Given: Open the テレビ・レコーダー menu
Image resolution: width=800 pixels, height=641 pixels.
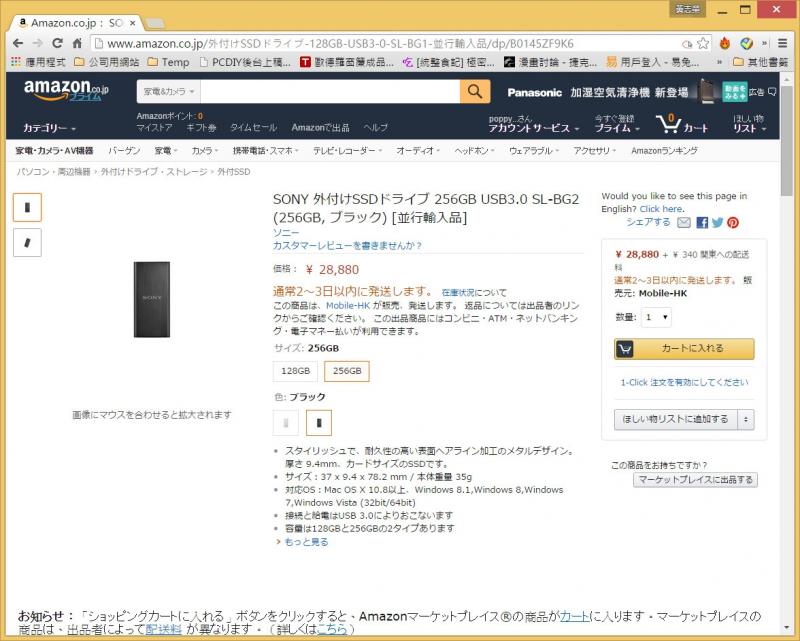Looking at the screenshot, I should 347,151.
